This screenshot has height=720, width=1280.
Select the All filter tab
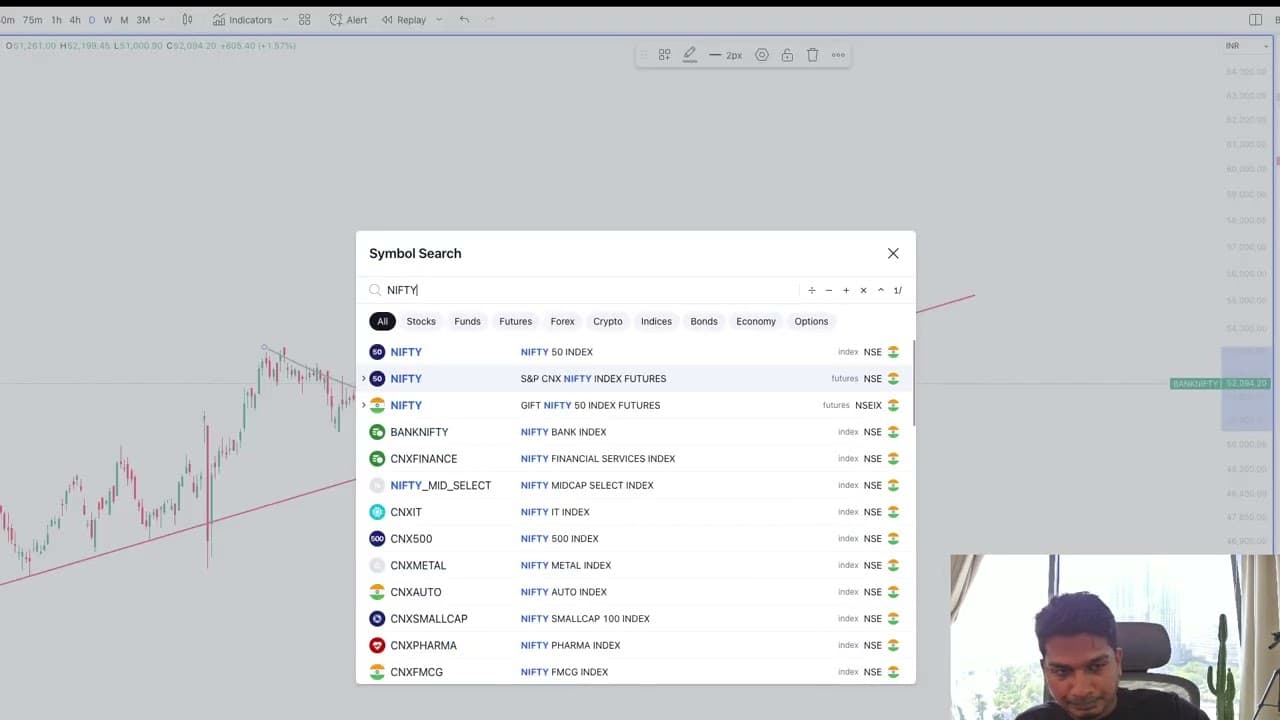tap(382, 321)
